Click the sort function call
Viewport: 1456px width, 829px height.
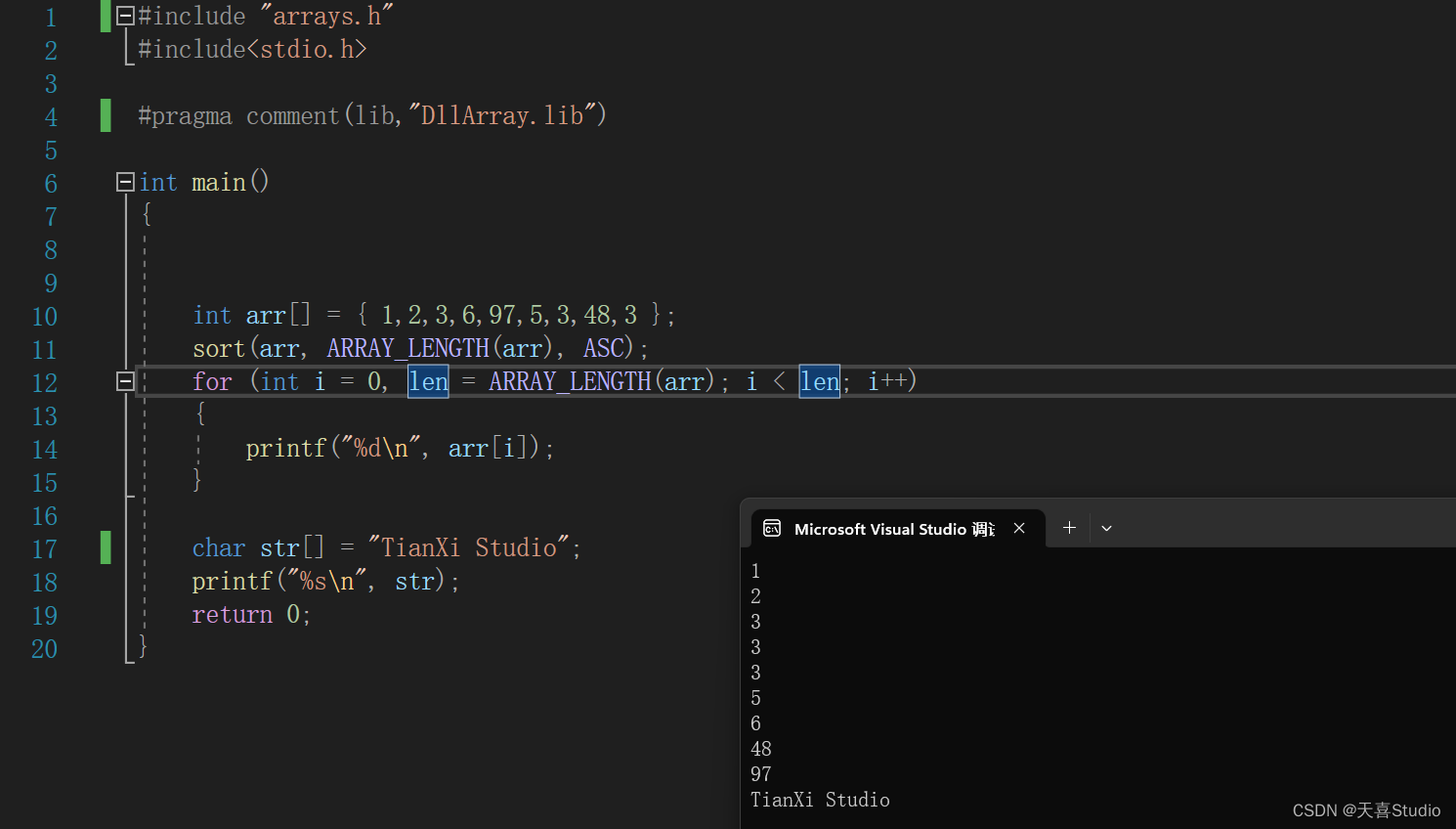click(x=219, y=348)
